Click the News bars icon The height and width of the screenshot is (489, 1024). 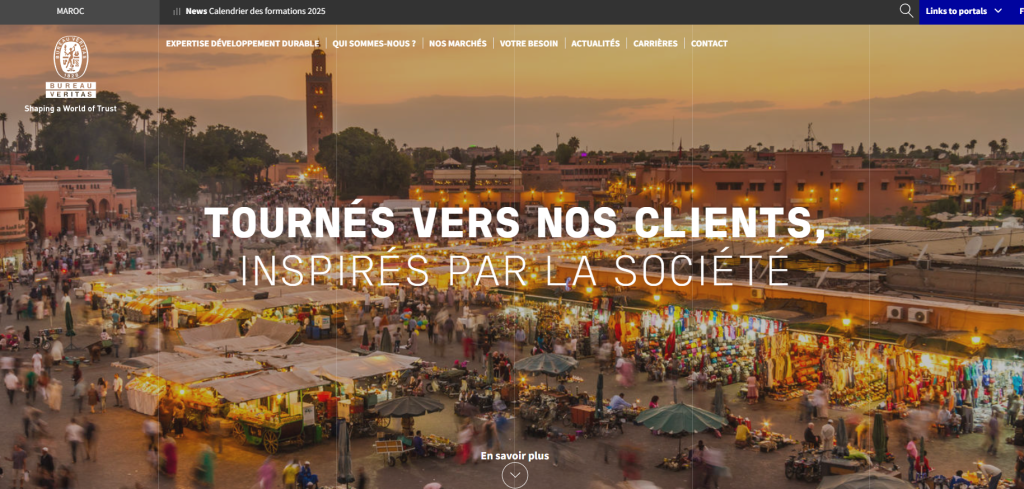[x=177, y=12]
